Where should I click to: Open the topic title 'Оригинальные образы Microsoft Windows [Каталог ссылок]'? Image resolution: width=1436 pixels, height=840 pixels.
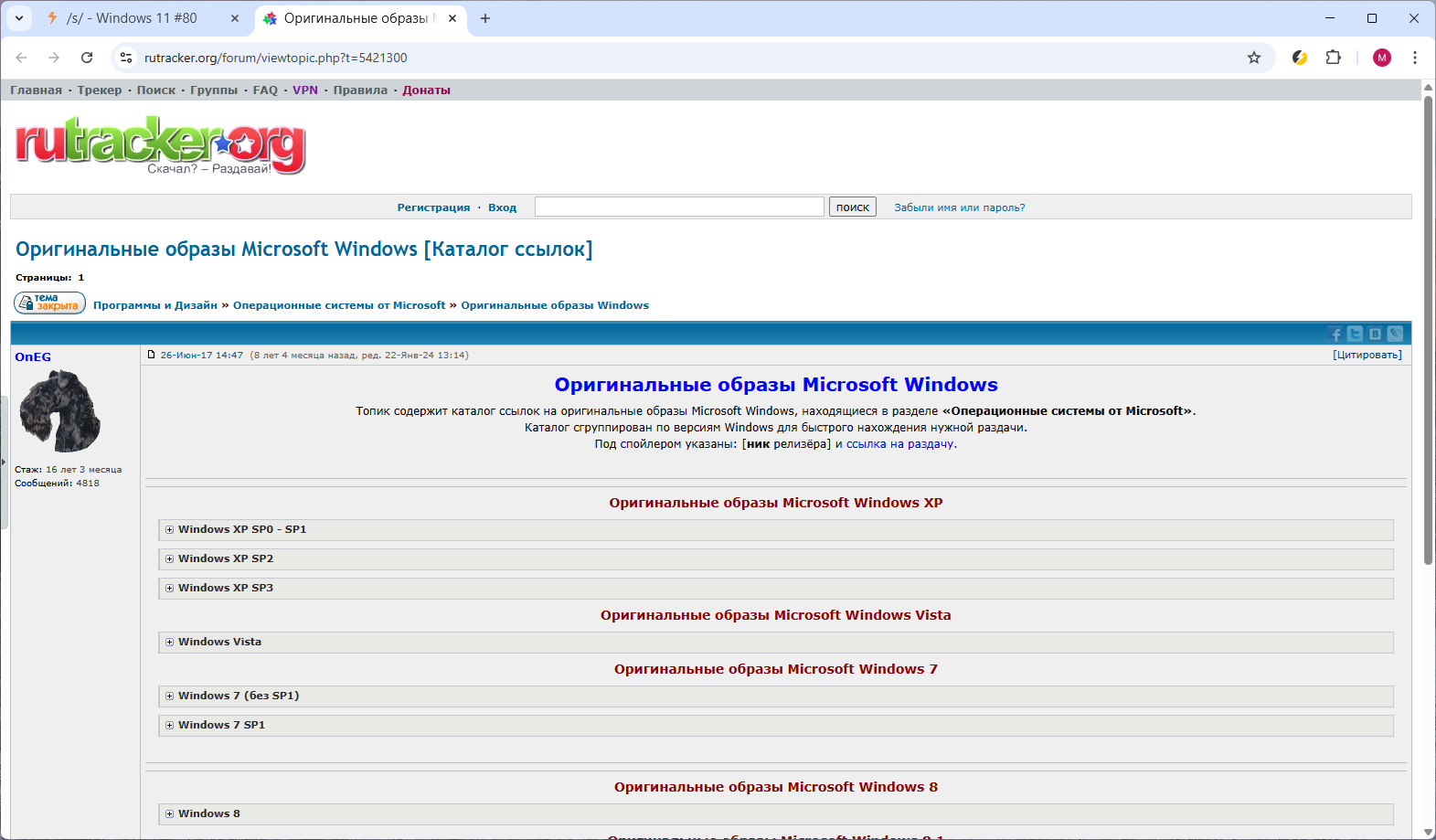[x=304, y=249]
